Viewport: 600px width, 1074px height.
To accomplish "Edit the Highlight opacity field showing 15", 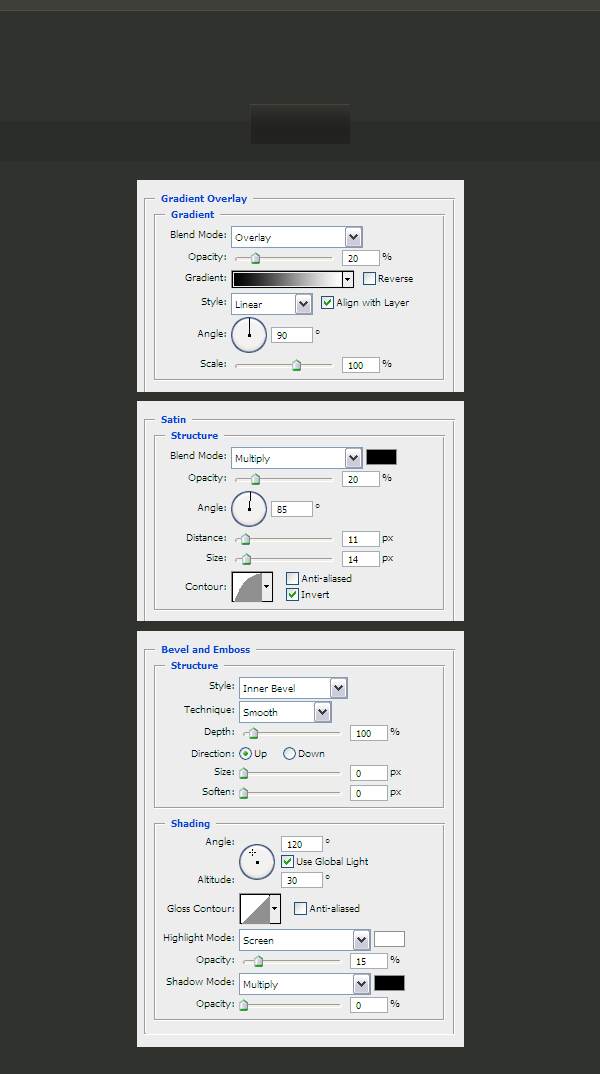I will point(368,961).
